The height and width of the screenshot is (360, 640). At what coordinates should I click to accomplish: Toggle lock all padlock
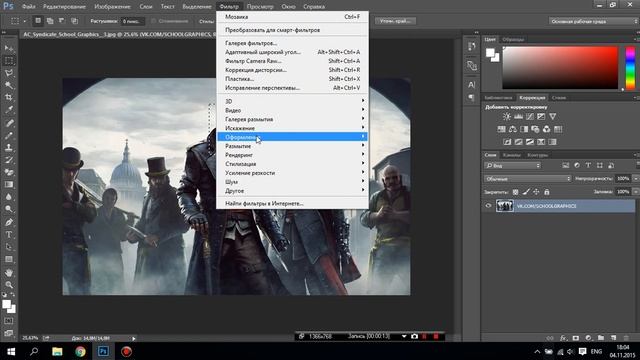click(547, 192)
